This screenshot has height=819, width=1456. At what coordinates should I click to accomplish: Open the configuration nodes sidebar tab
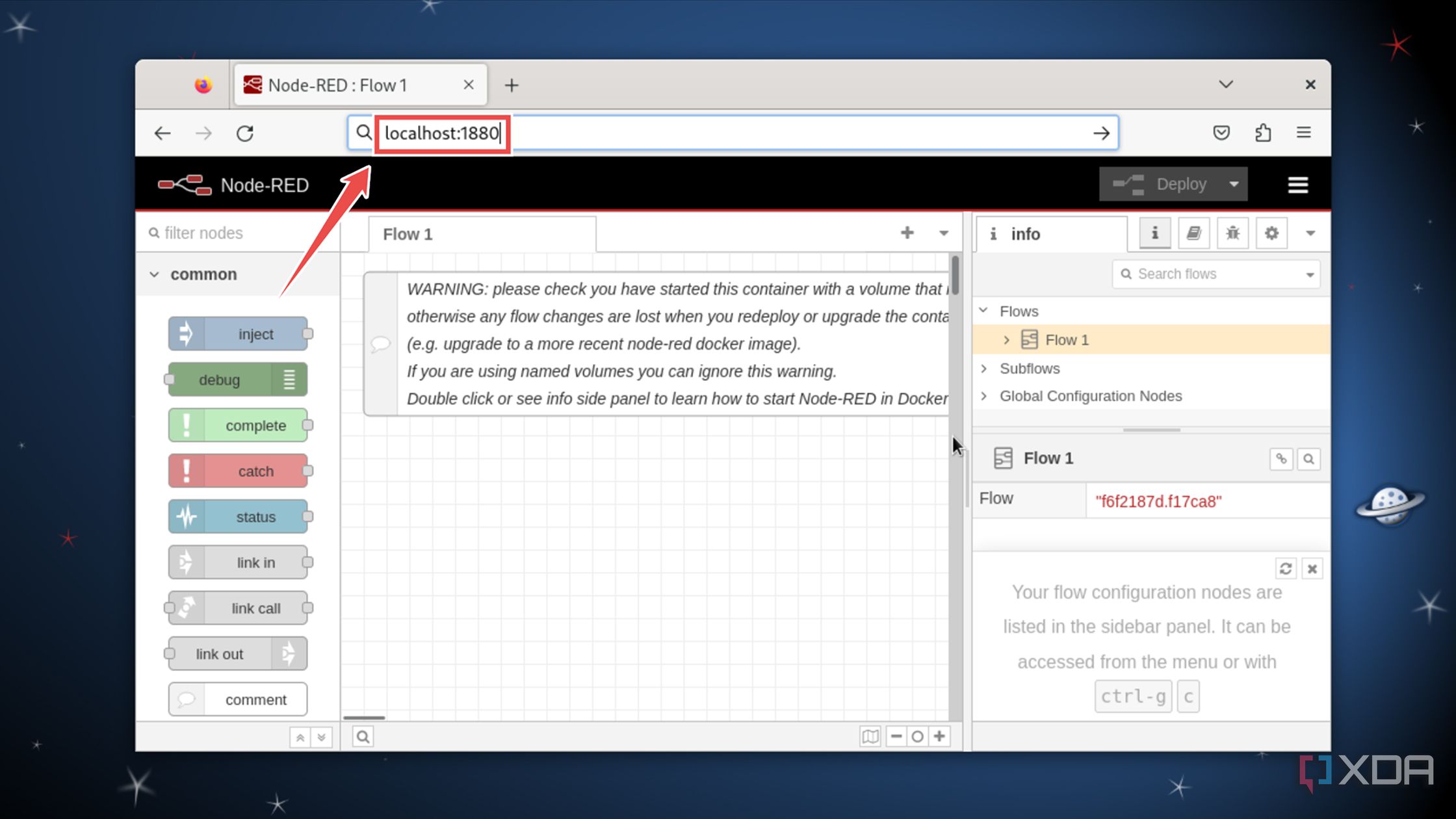(x=1271, y=233)
